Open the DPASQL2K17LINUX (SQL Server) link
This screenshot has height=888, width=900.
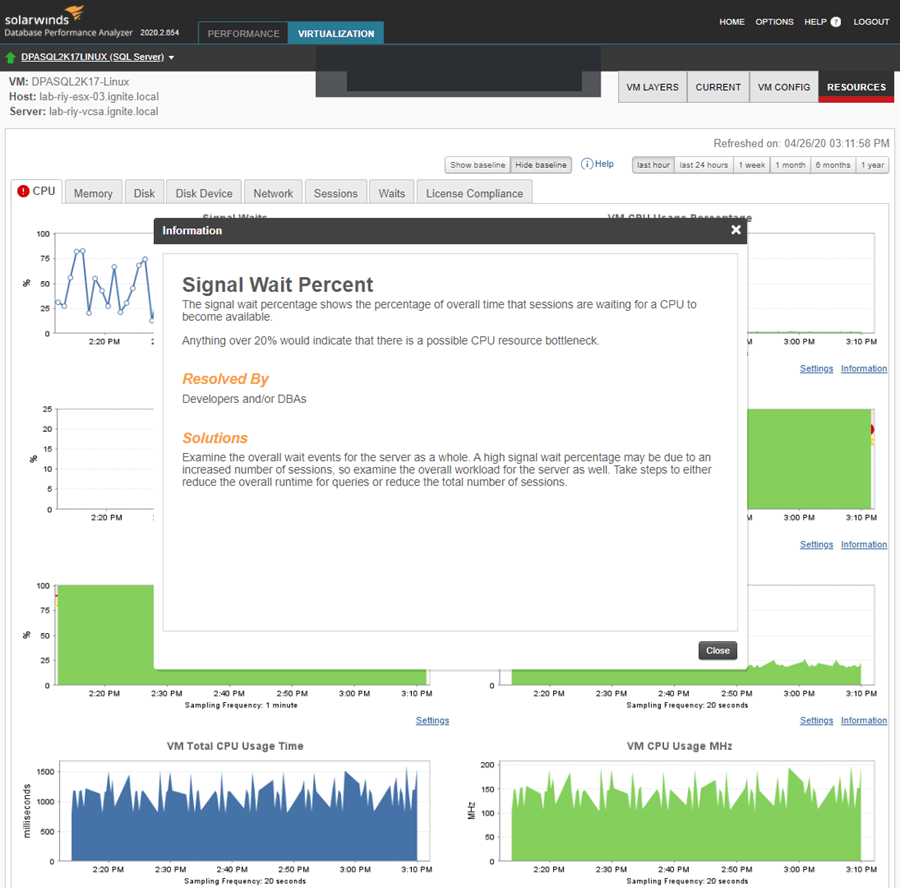click(92, 57)
